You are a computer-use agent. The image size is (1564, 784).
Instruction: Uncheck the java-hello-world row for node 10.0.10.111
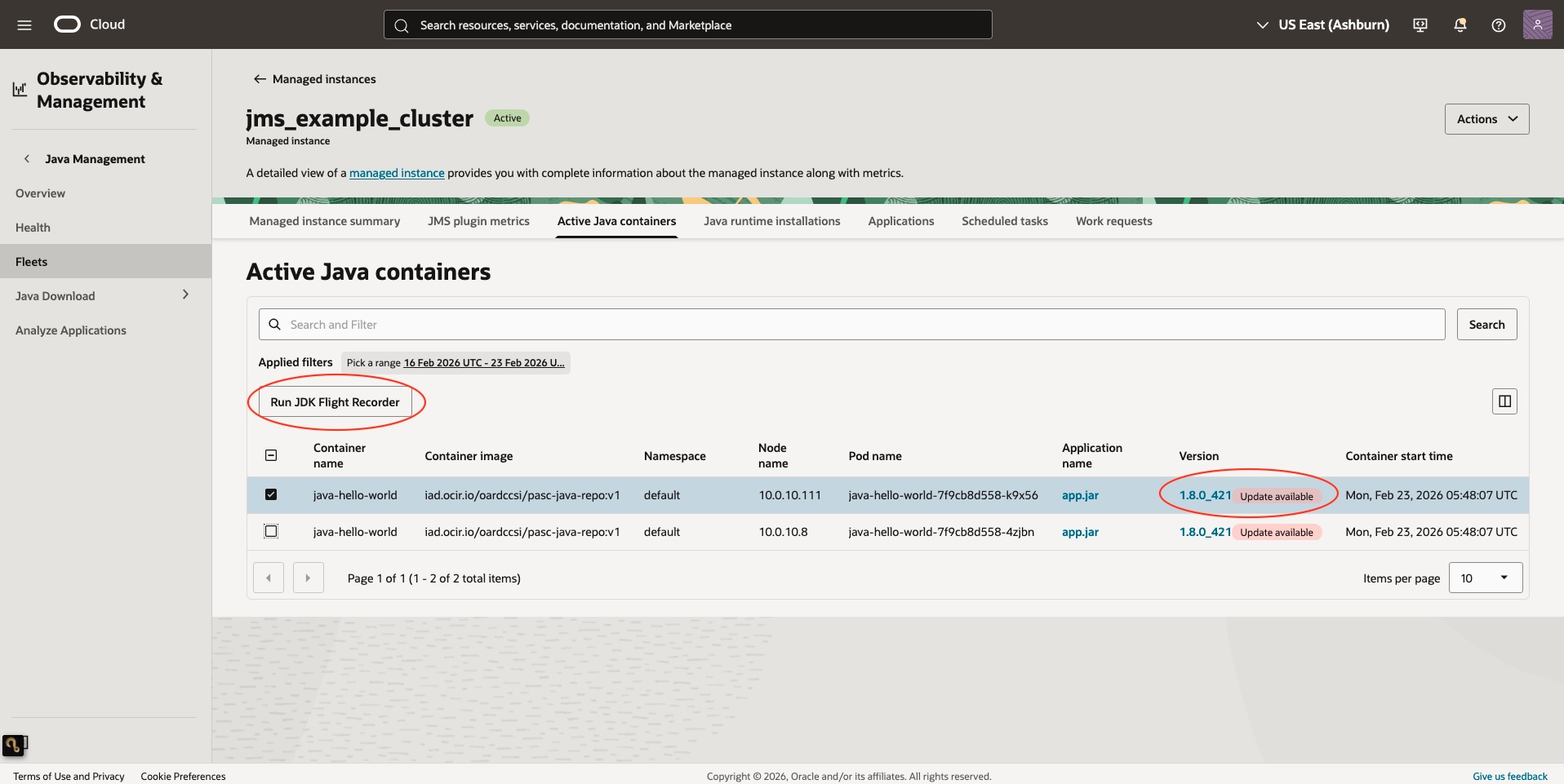click(x=271, y=494)
